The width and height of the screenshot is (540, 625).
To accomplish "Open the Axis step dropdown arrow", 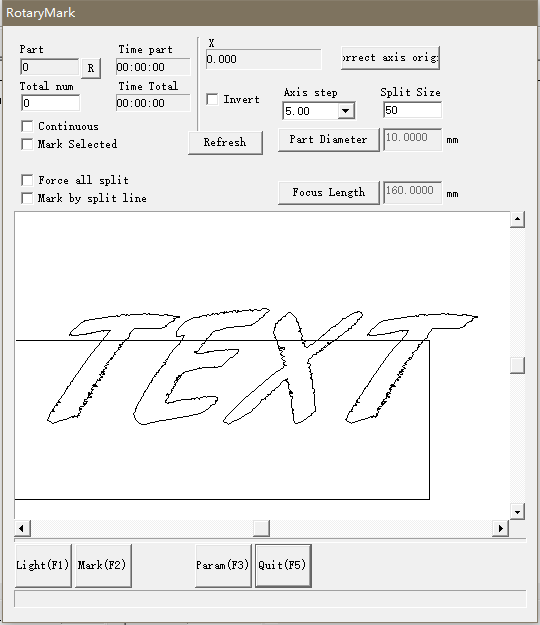I will click(346, 111).
